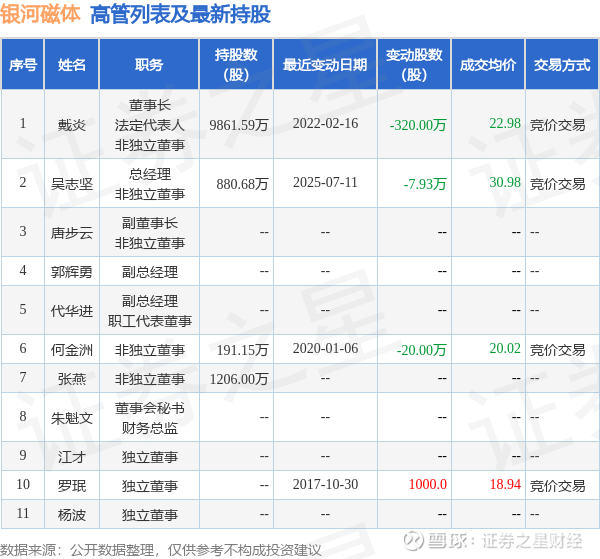Click the date 2022-02-16
600x559 pixels.
click(325, 123)
